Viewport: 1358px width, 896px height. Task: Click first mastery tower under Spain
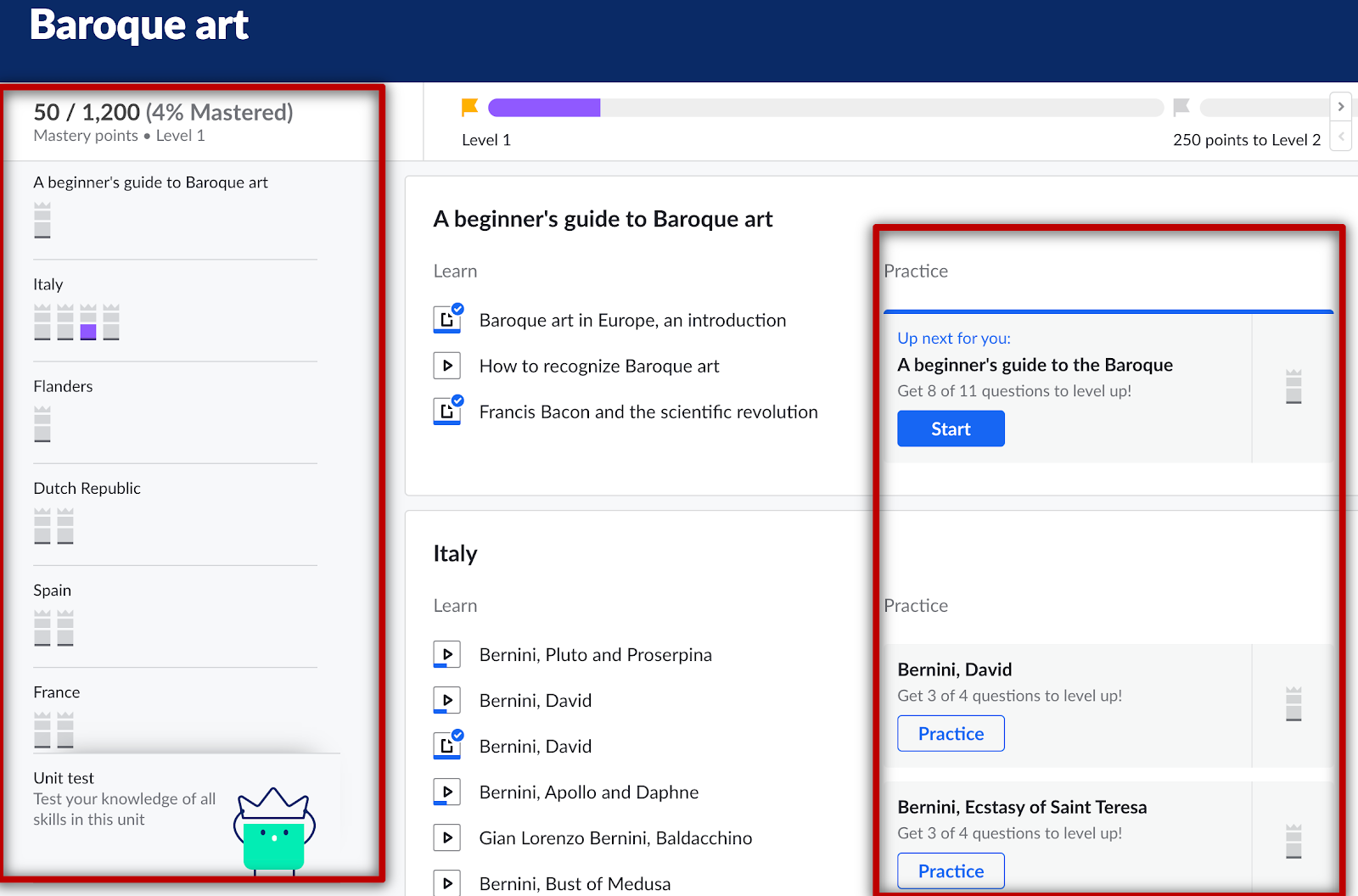(x=42, y=628)
